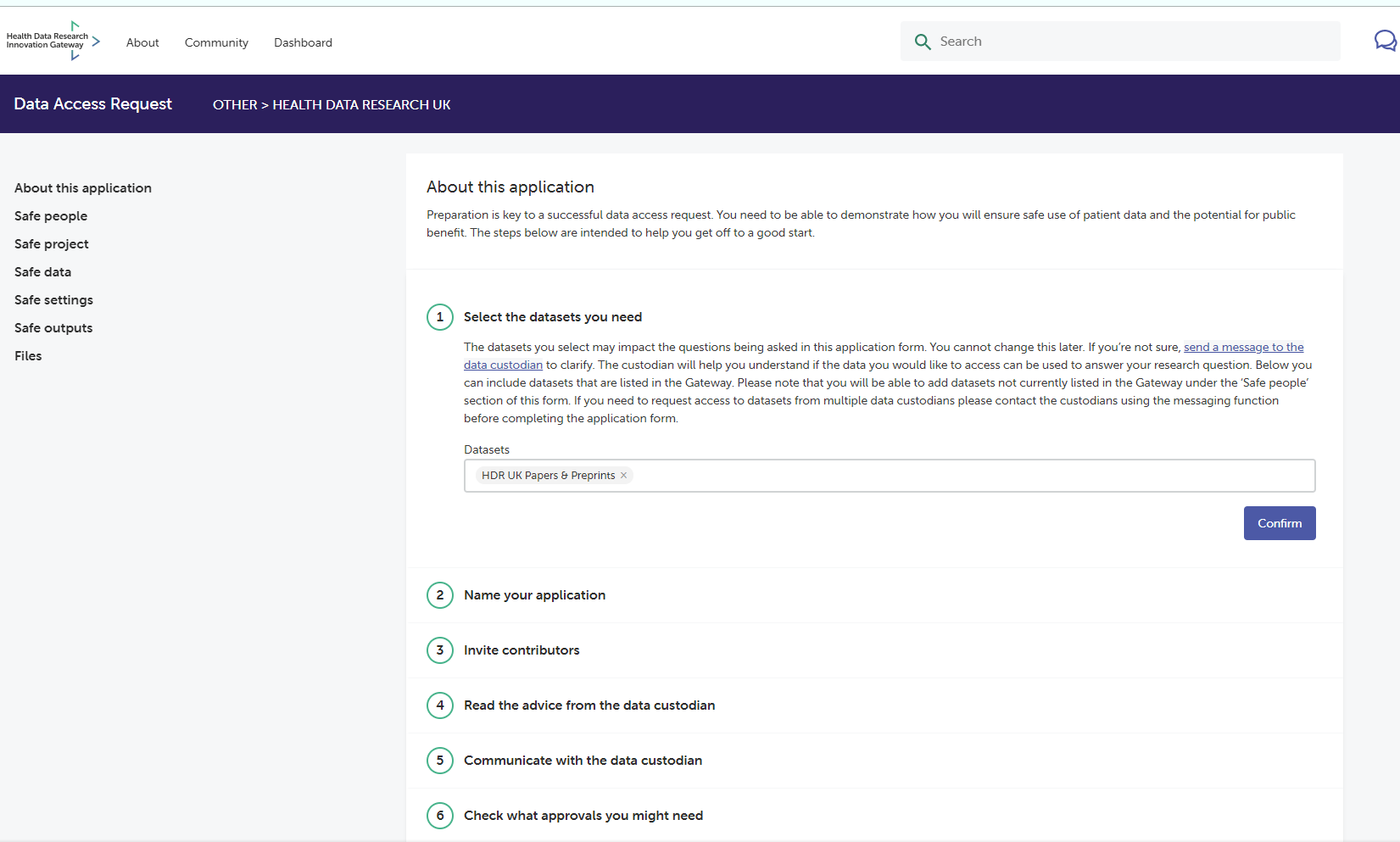Confirm the selected datasets

coord(1280,523)
